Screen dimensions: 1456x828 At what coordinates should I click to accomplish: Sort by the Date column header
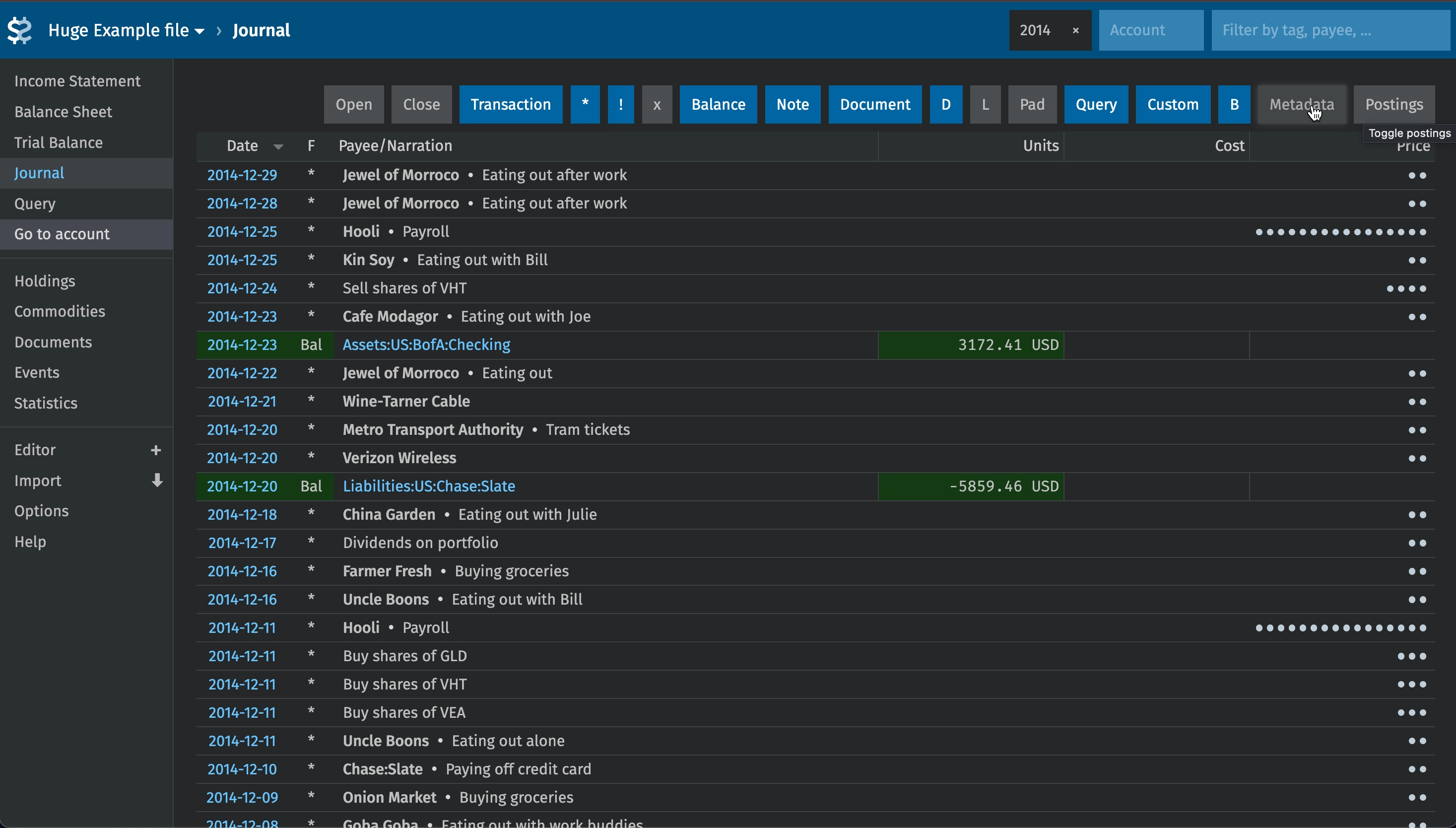[x=242, y=146]
